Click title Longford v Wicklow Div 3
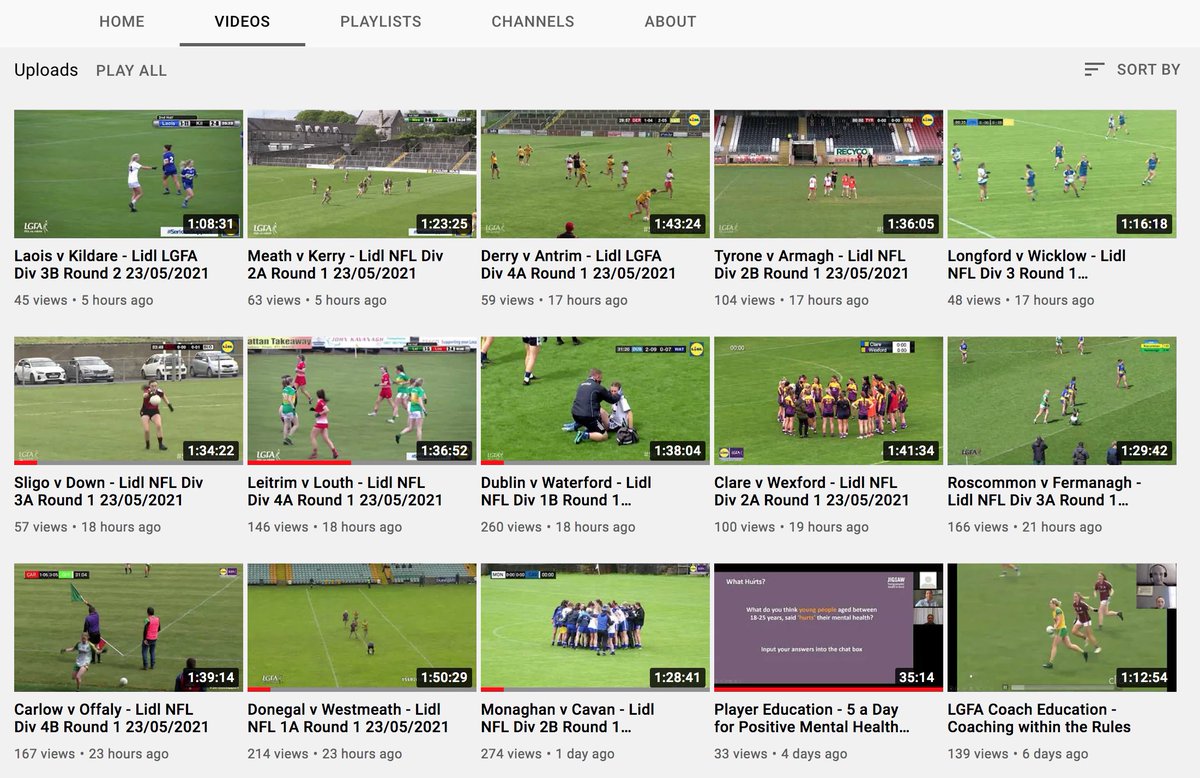 pyautogui.click(x=1037, y=265)
